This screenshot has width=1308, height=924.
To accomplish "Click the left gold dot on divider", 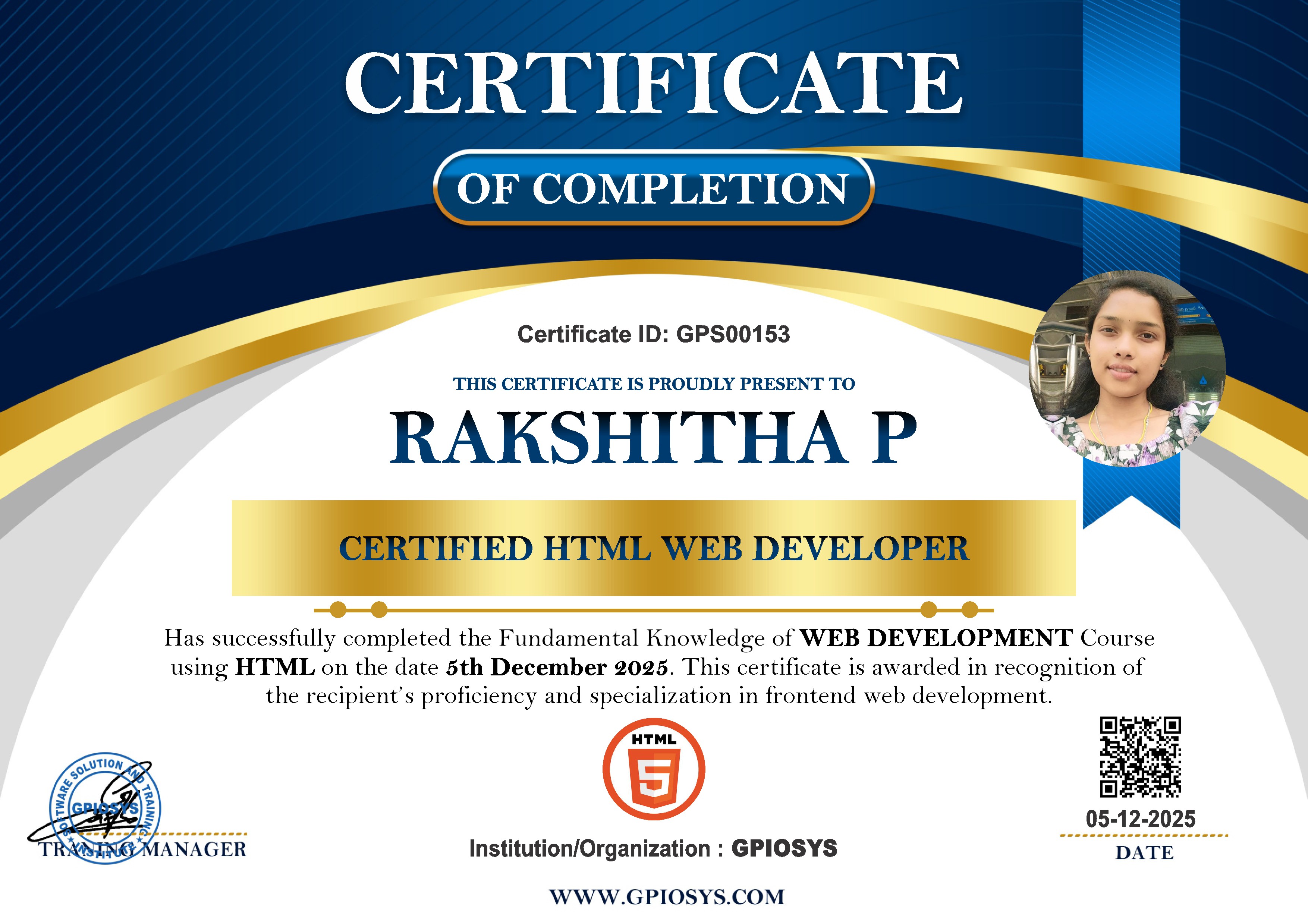I will tap(338, 610).
